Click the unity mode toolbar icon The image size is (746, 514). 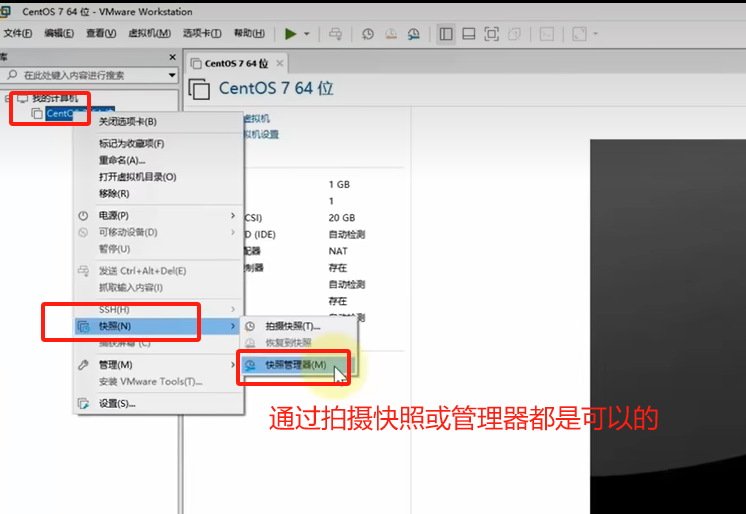514,34
